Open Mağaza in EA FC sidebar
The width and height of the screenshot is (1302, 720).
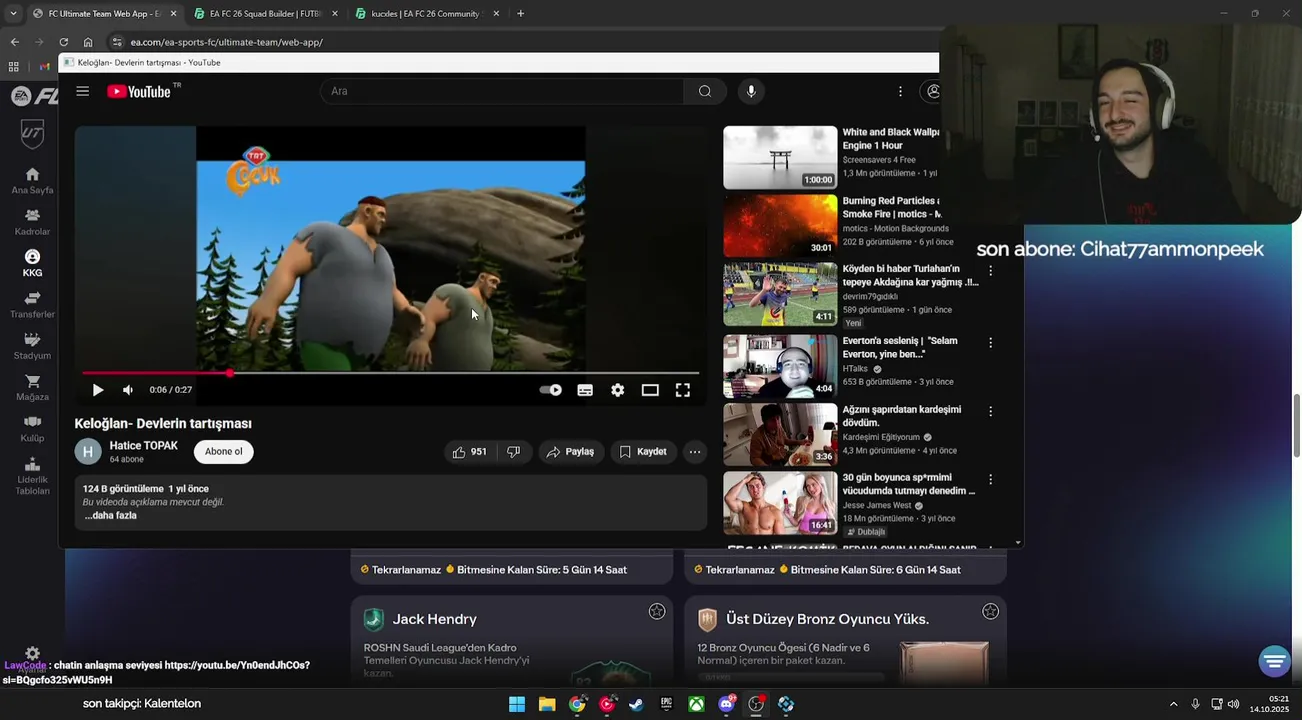(32, 388)
